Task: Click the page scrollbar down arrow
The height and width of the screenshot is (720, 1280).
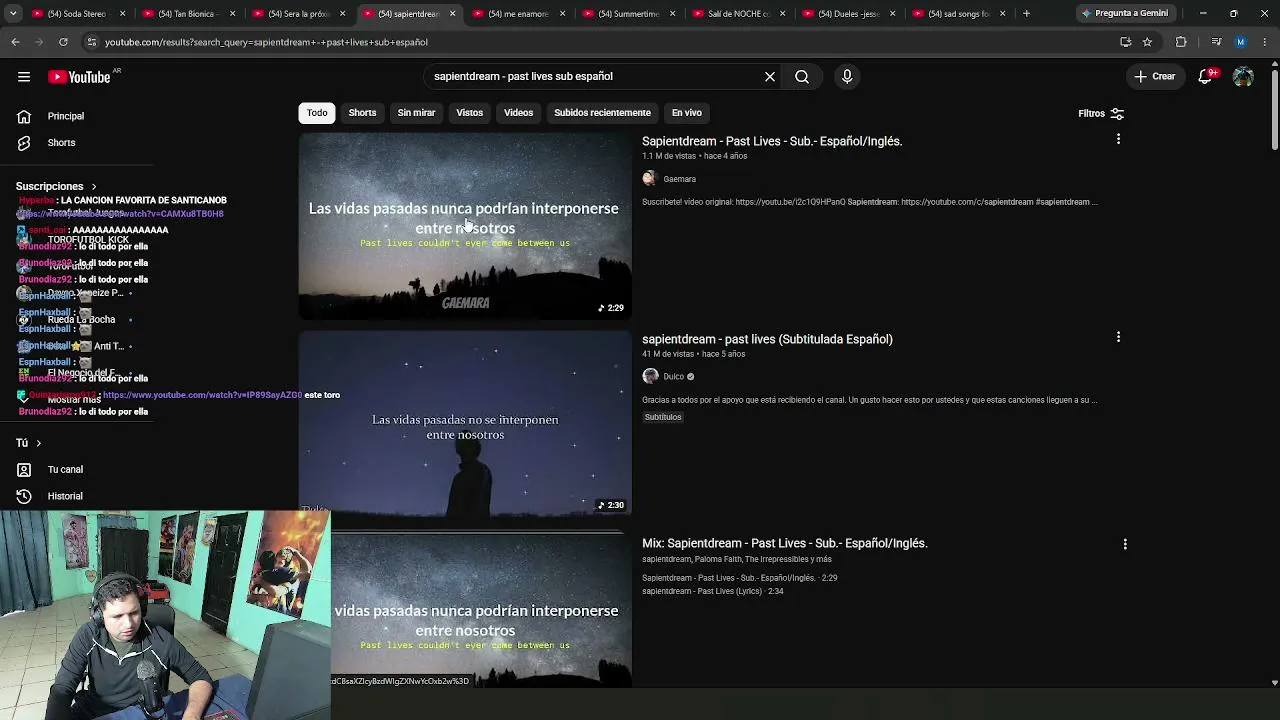Action: click(x=1274, y=683)
